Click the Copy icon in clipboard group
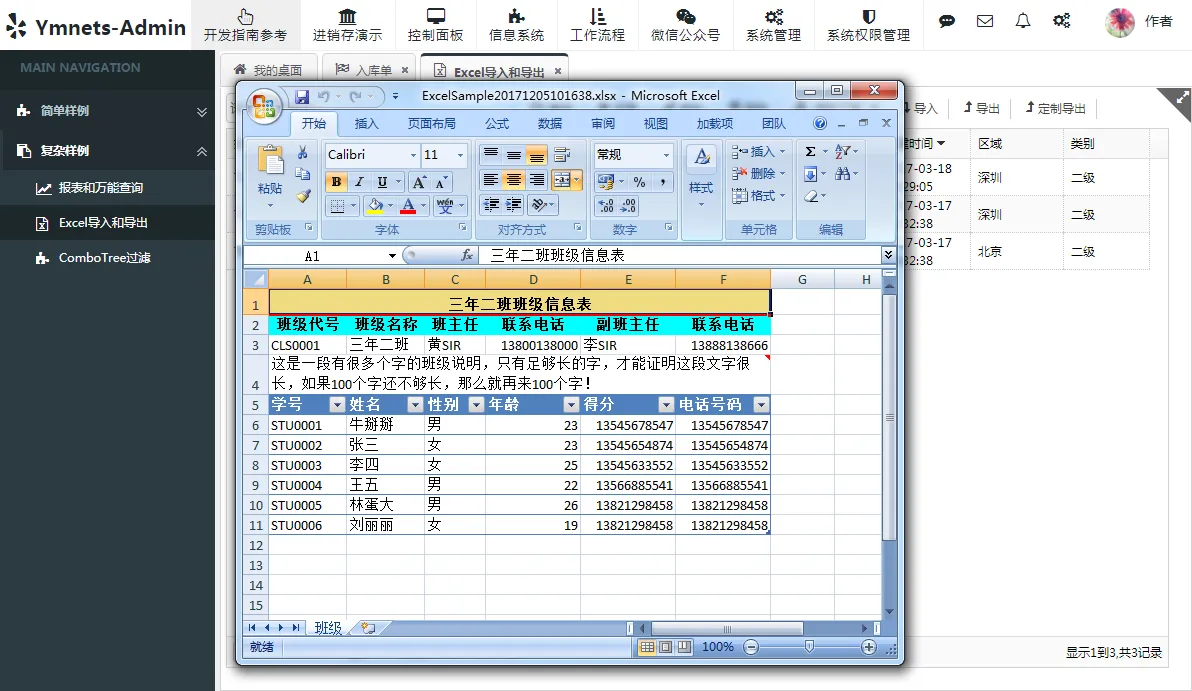This screenshot has width=1192, height=691. coord(303,174)
